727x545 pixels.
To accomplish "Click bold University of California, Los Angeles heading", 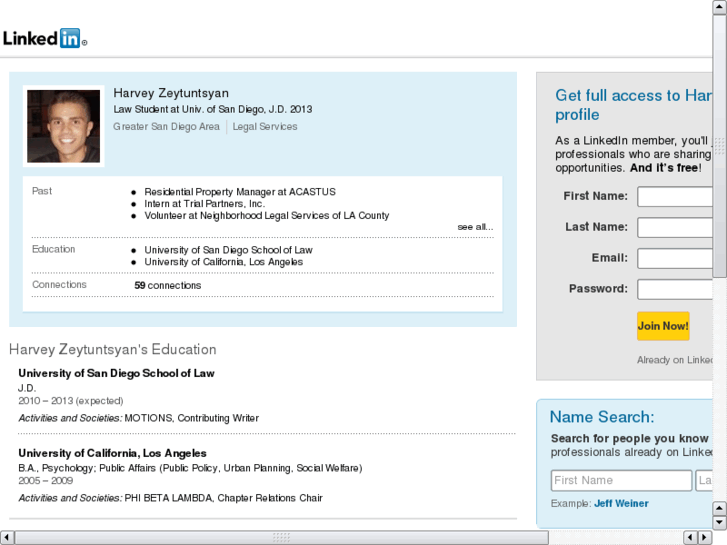I will click(112, 453).
